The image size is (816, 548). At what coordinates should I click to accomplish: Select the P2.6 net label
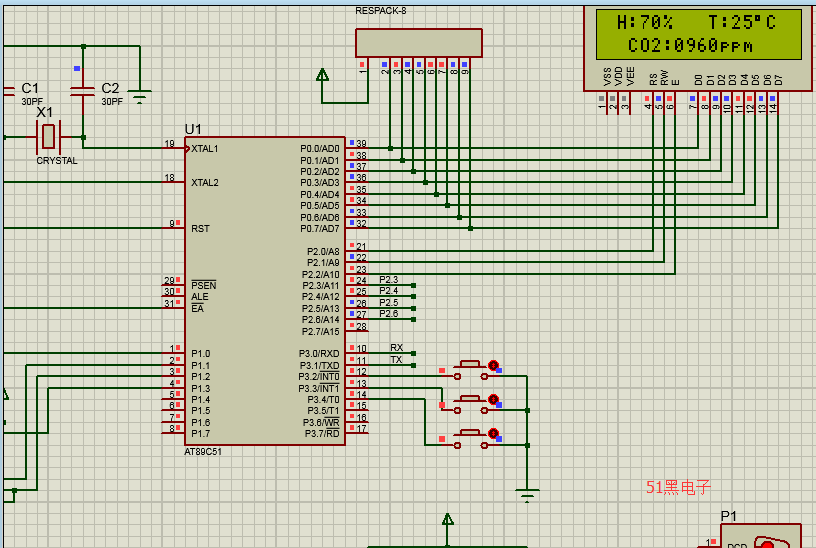click(389, 313)
